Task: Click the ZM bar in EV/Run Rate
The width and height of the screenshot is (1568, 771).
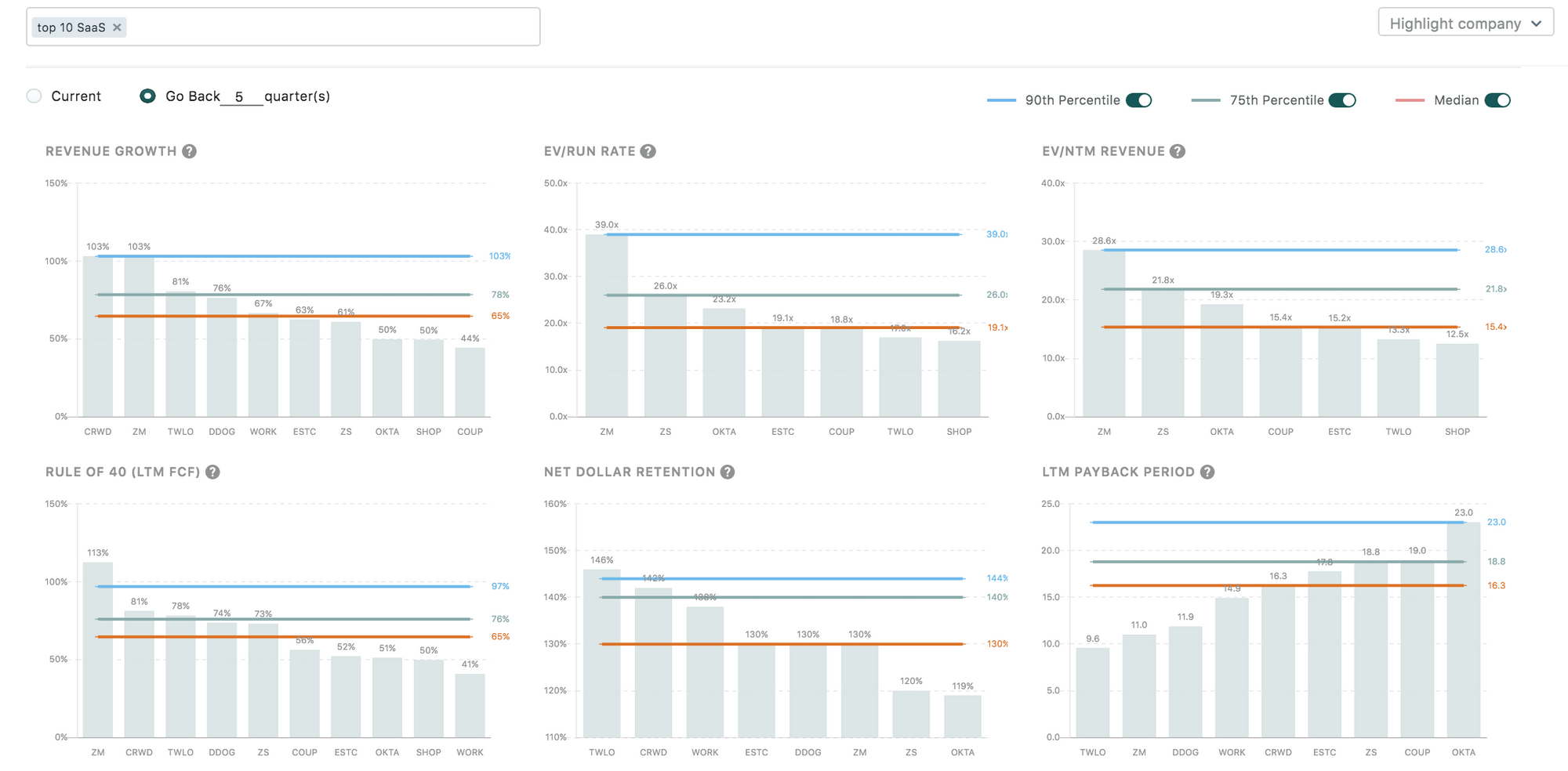Action: tap(607, 325)
